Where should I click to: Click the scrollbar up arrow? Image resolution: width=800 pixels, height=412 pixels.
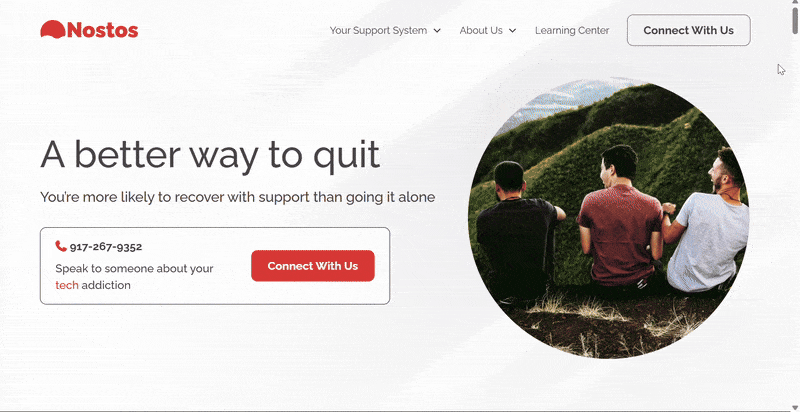tap(795, 3)
